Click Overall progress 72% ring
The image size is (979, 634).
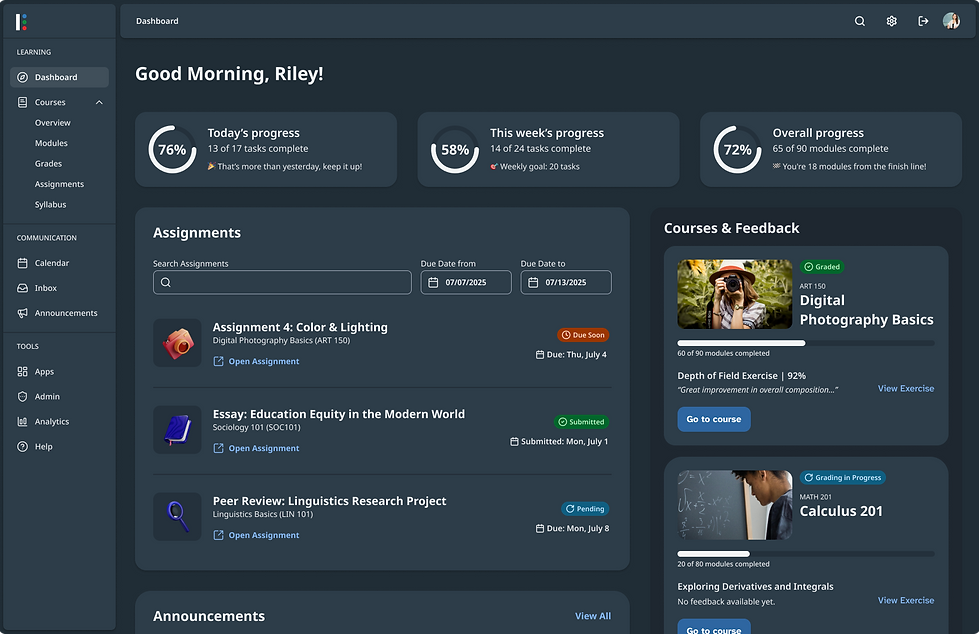tap(737, 150)
